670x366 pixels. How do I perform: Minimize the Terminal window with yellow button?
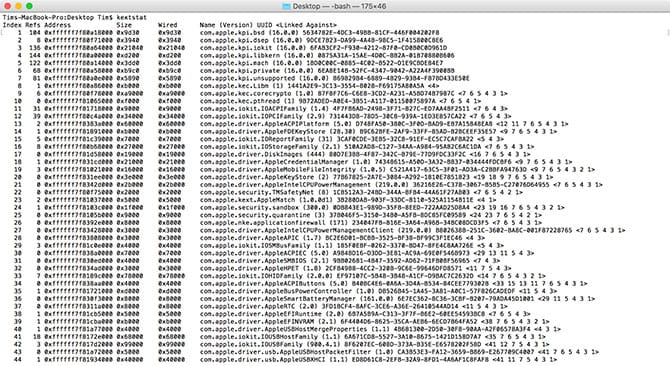pyautogui.click(x=18, y=6)
